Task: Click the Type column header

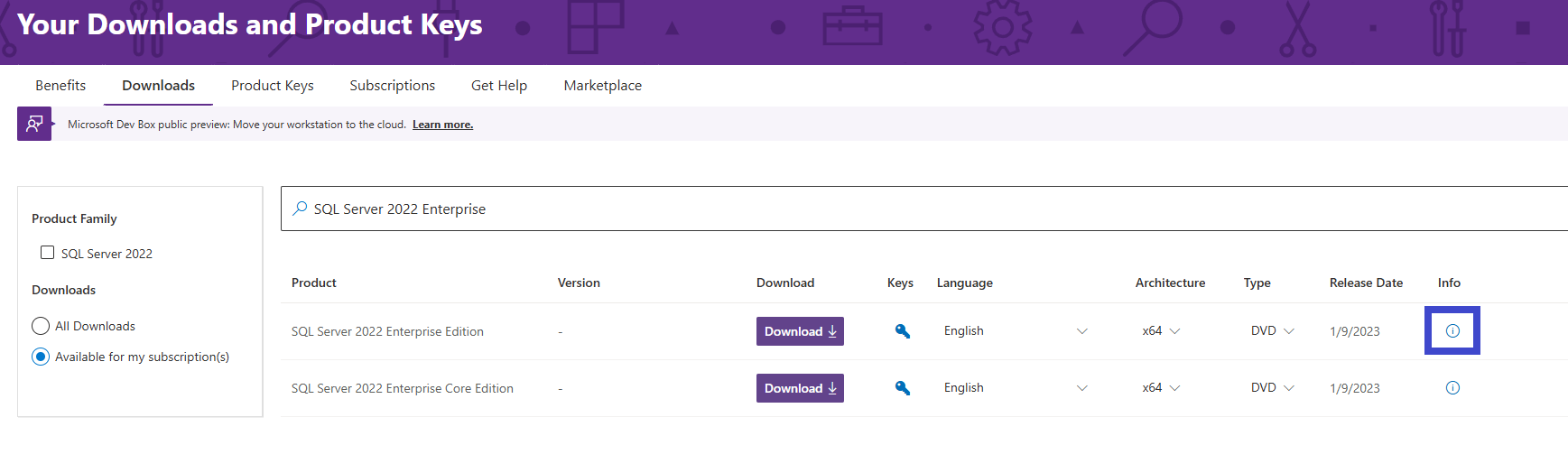Action: pyautogui.click(x=1257, y=283)
